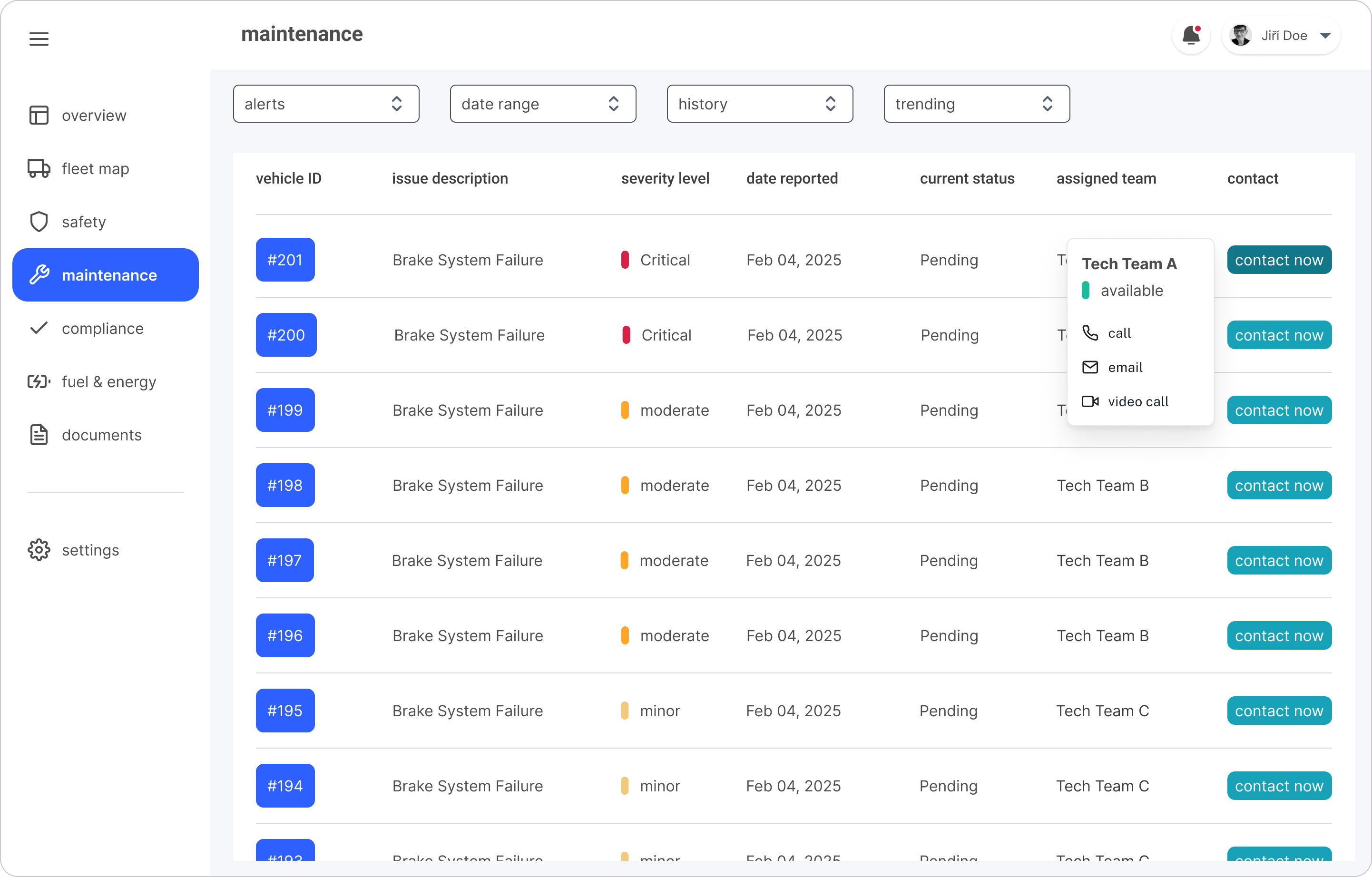Open the Jiří Doe user menu
The width and height of the screenshot is (1372, 877).
[x=1281, y=36]
